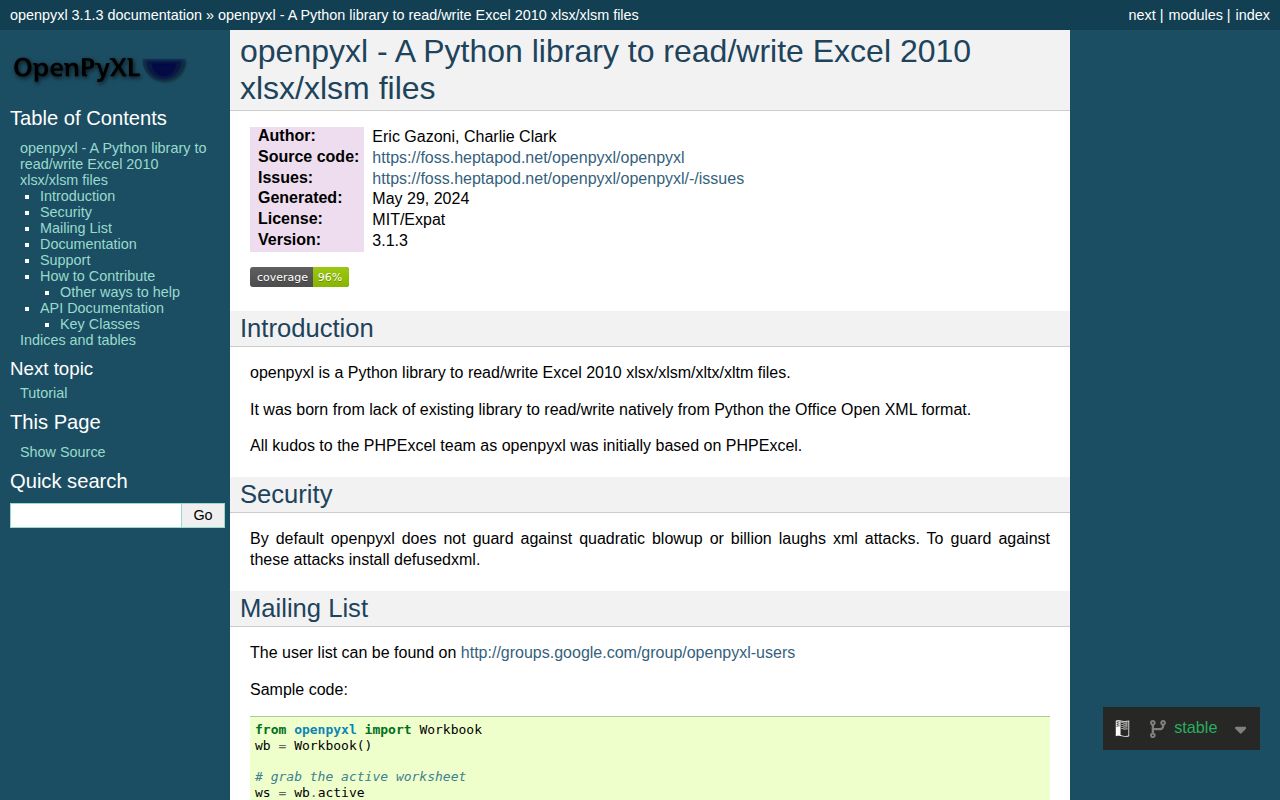Open the stable version label
The height and width of the screenshot is (800, 1280).
click(1195, 727)
